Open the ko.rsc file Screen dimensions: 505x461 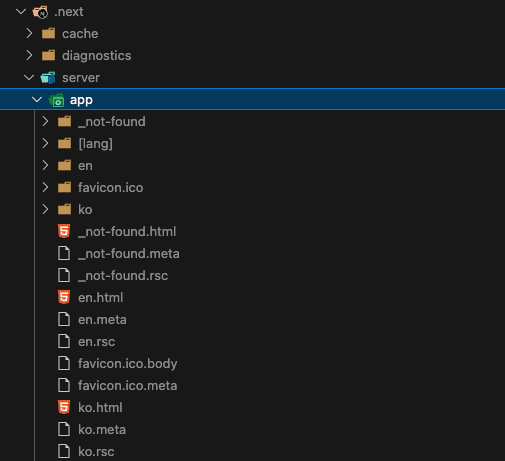[x=252, y=452]
